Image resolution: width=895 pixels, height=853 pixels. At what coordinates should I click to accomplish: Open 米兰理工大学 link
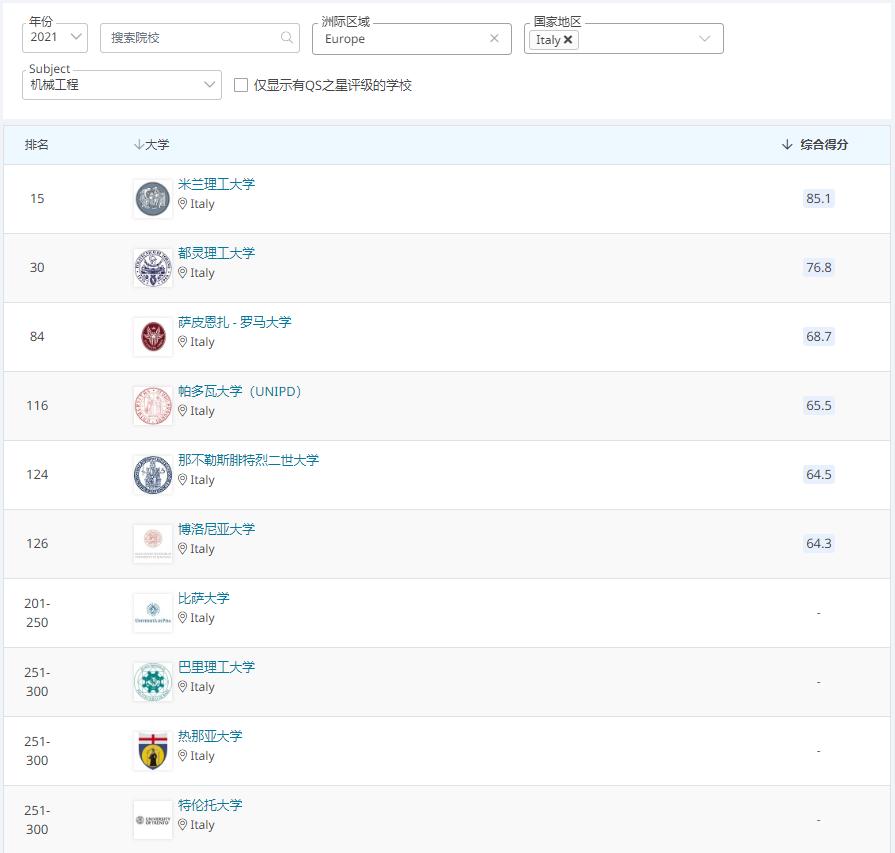(x=216, y=184)
